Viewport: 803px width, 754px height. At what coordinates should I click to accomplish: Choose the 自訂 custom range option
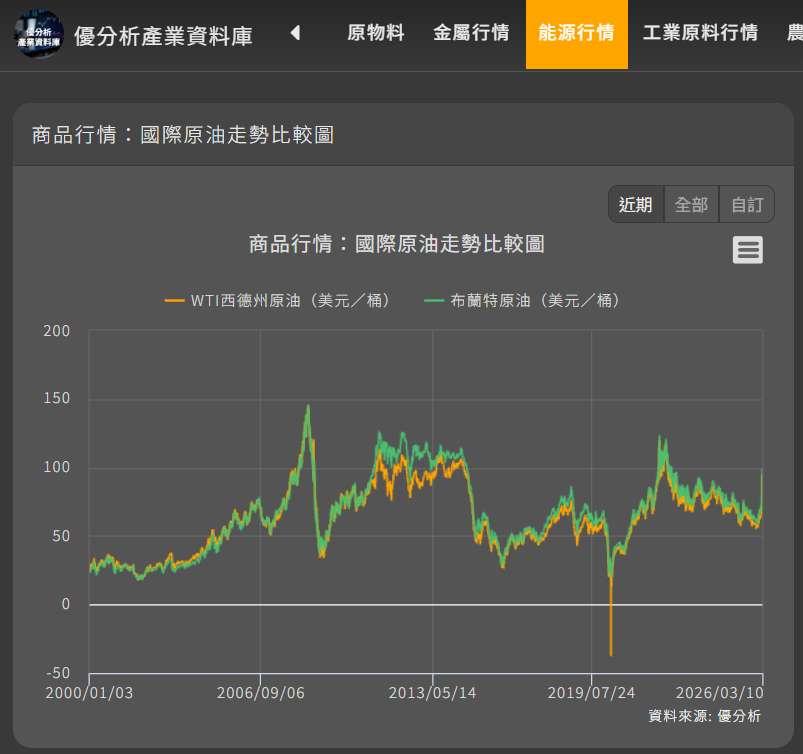[746, 205]
